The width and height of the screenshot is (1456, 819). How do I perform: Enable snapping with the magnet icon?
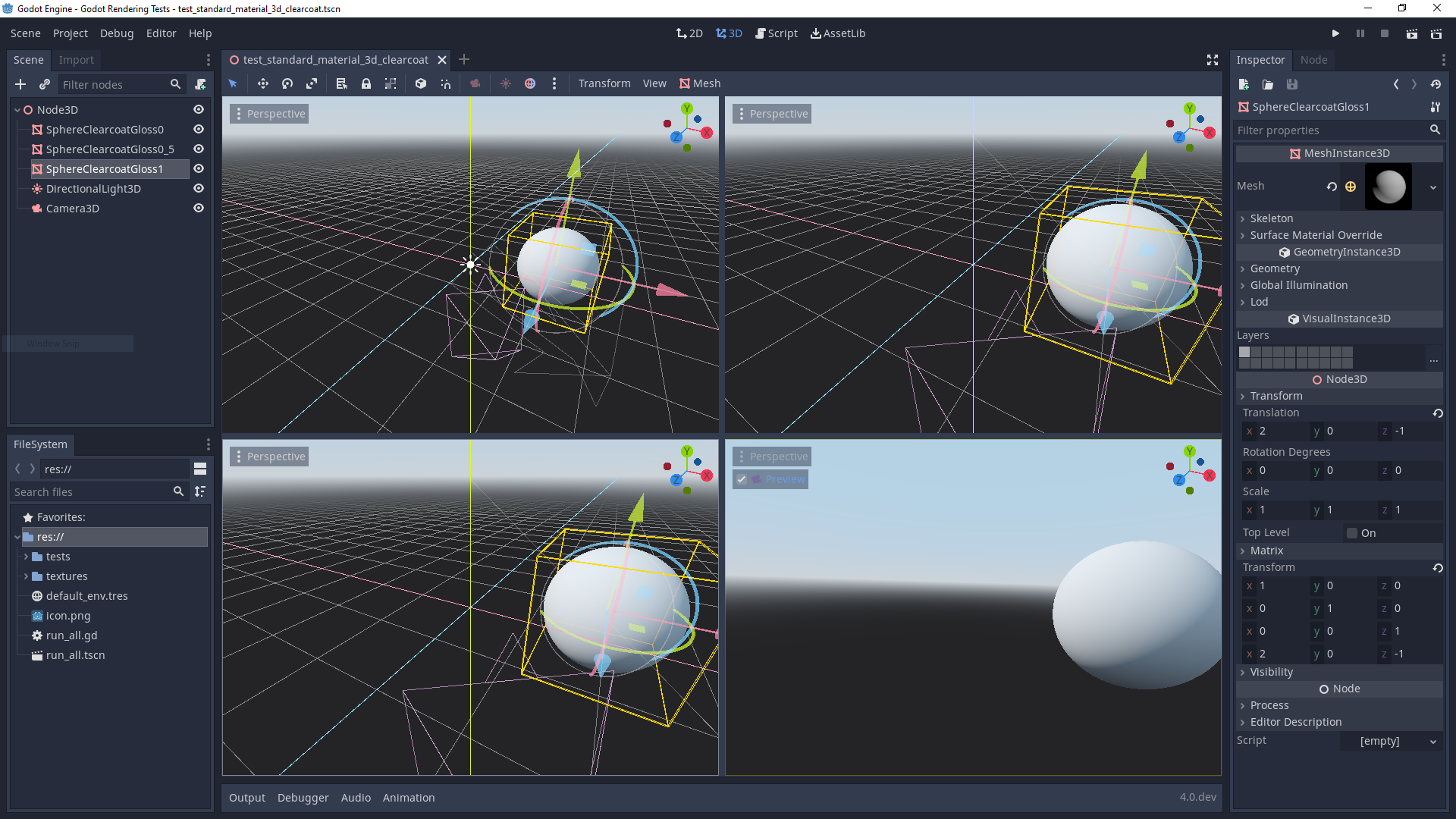coord(446,83)
